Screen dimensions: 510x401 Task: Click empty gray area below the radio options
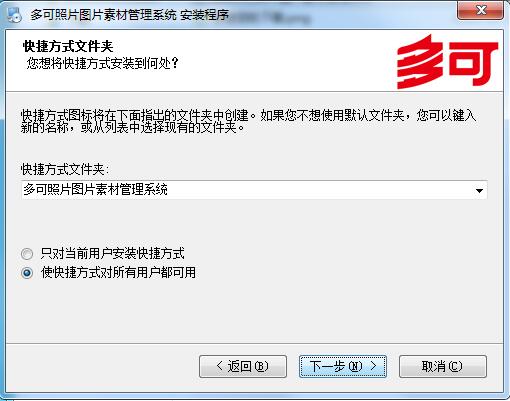(253, 310)
